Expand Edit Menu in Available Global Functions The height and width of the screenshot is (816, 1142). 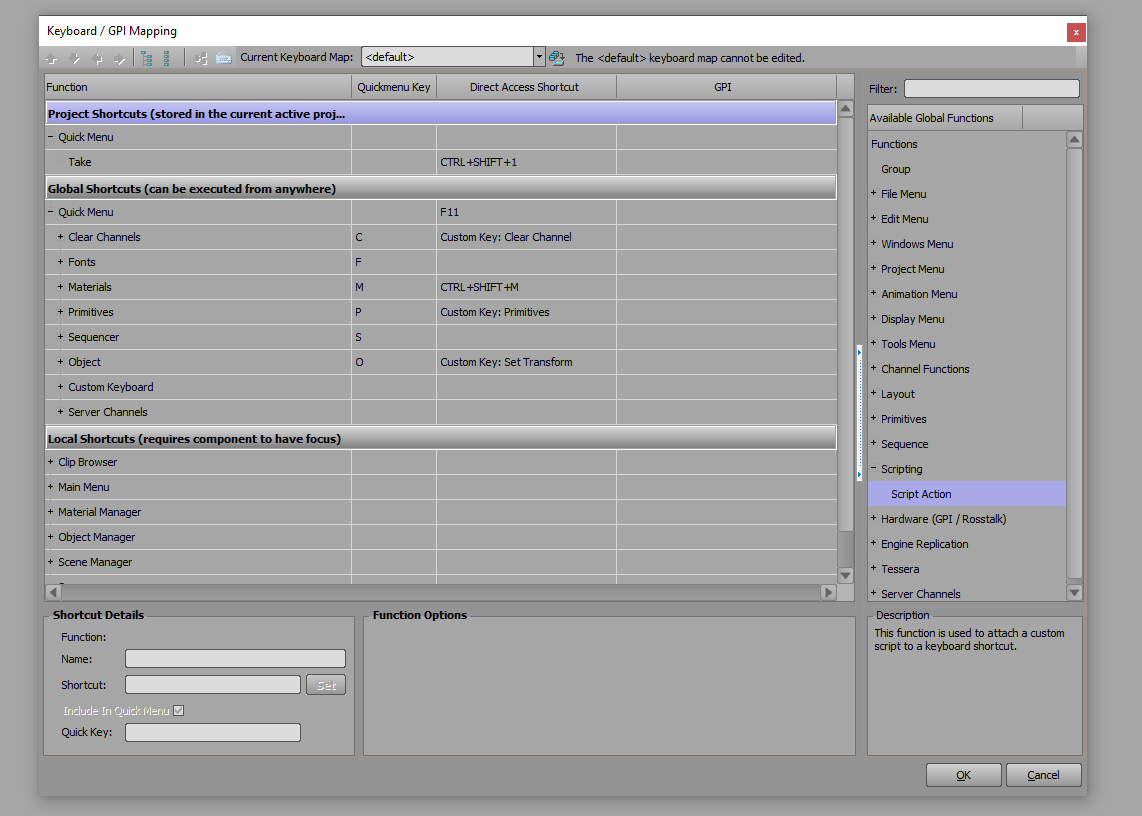tap(873, 218)
